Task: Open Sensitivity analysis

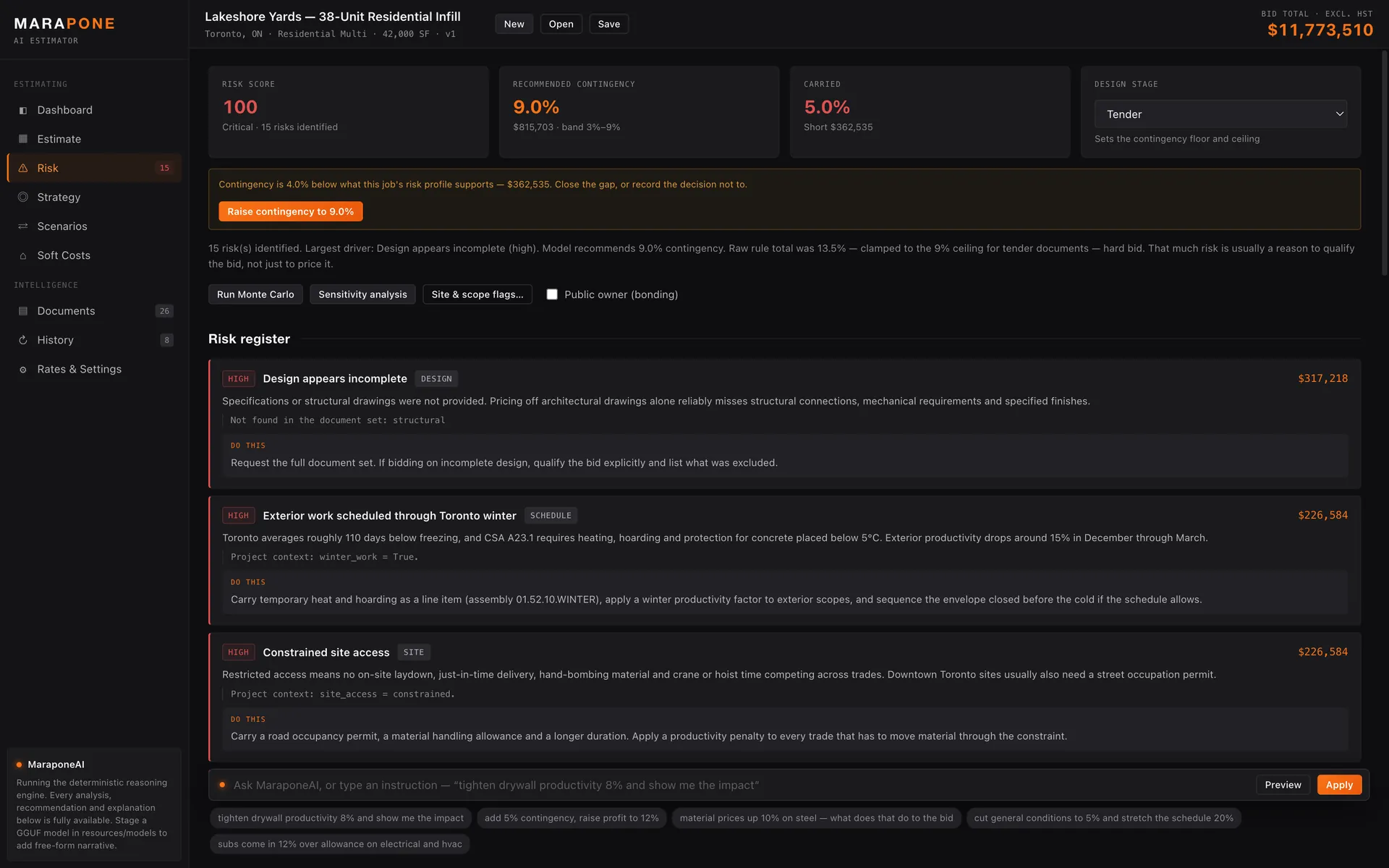Action: pos(362,294)
